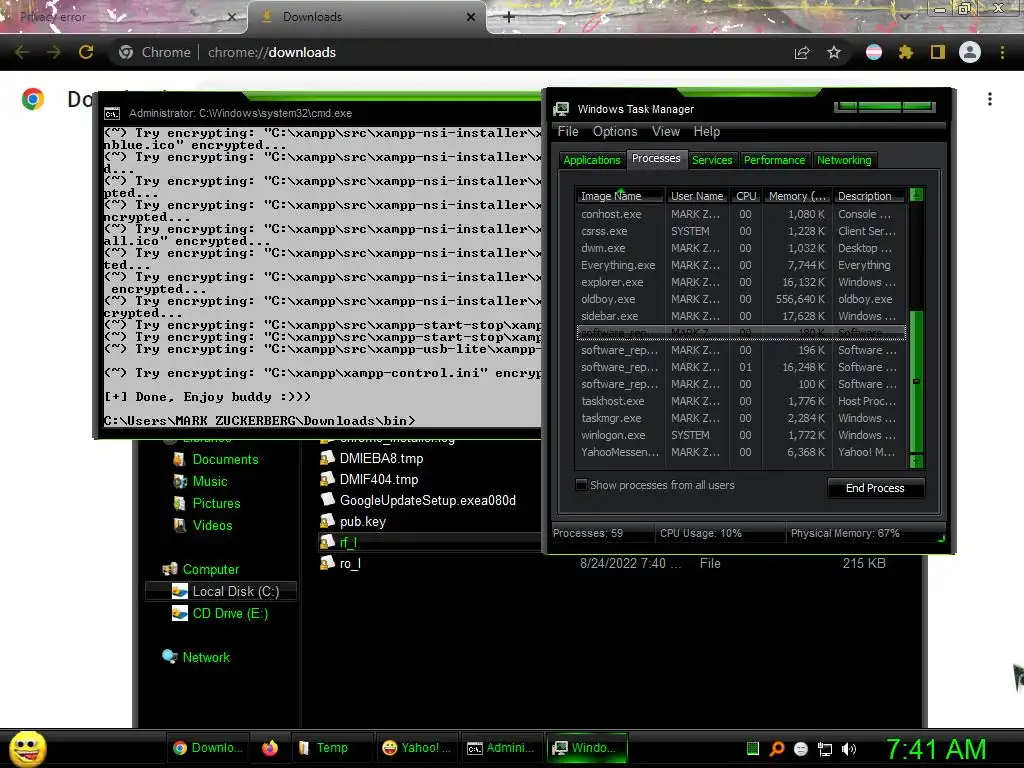Screen dimensions: 1024x768
Task: Open the Chrome extensions puzzle icon
Action: (905, 52)
